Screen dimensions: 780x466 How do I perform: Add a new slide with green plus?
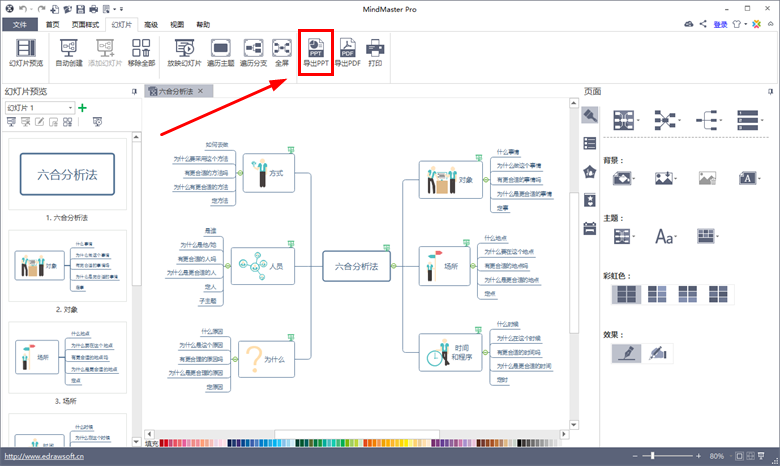coord(83,107)
